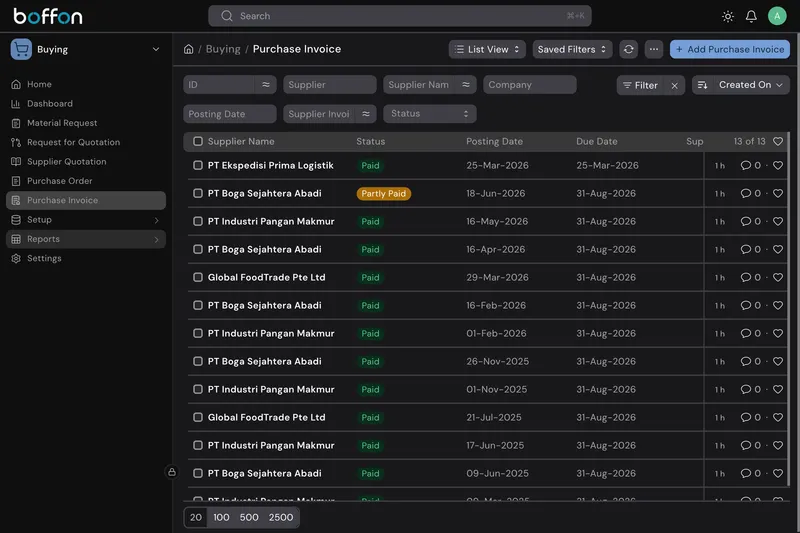Like the 26-Nov-2025 invoice row
Image resolution: width=800 pixels, height=533 pixels.
click(x=778, y=361)
